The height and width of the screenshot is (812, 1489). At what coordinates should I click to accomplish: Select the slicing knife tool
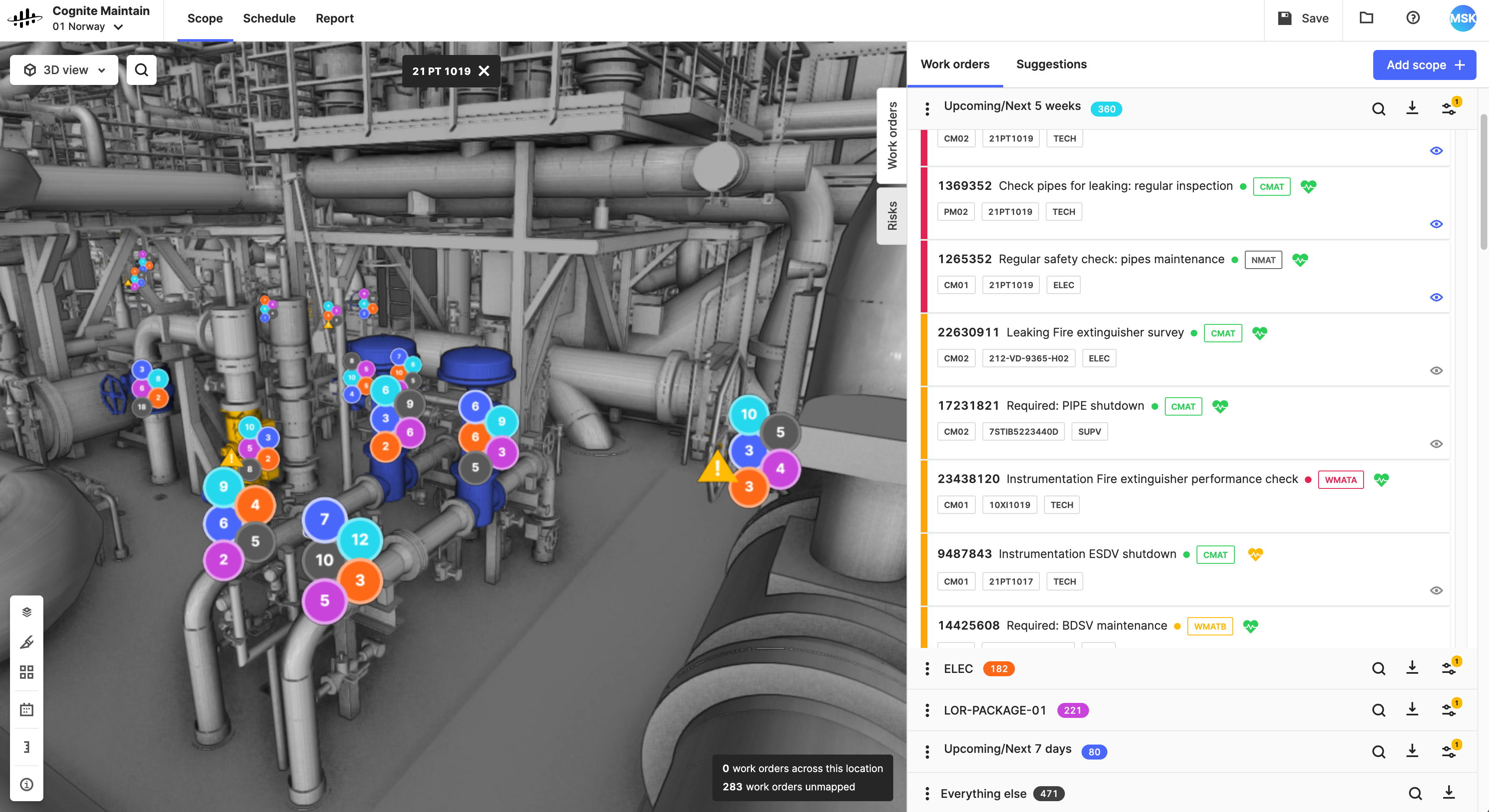point(27,642)
